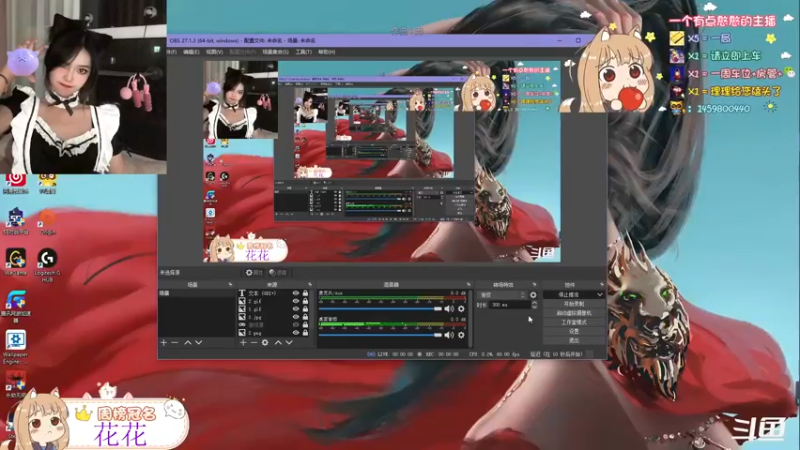
Task: Open the 帮助(H) menu
Action: [x=327, y=52]
